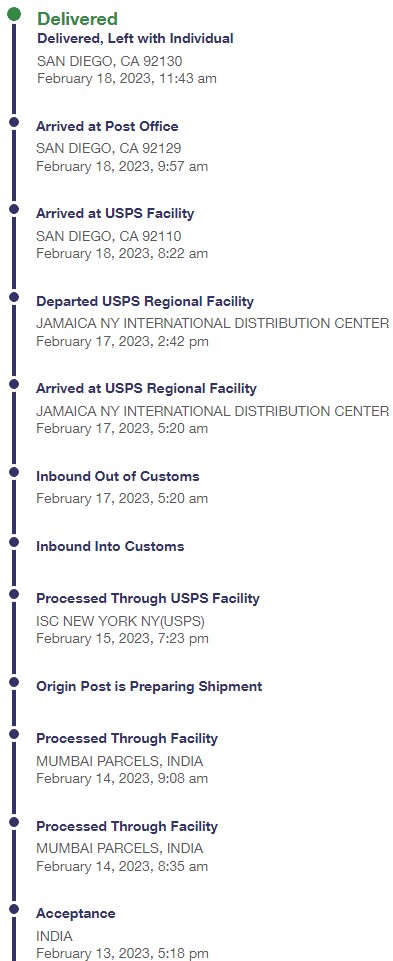Select the Acceptance event marker dot
393x961 pixels.
(14, 909)
